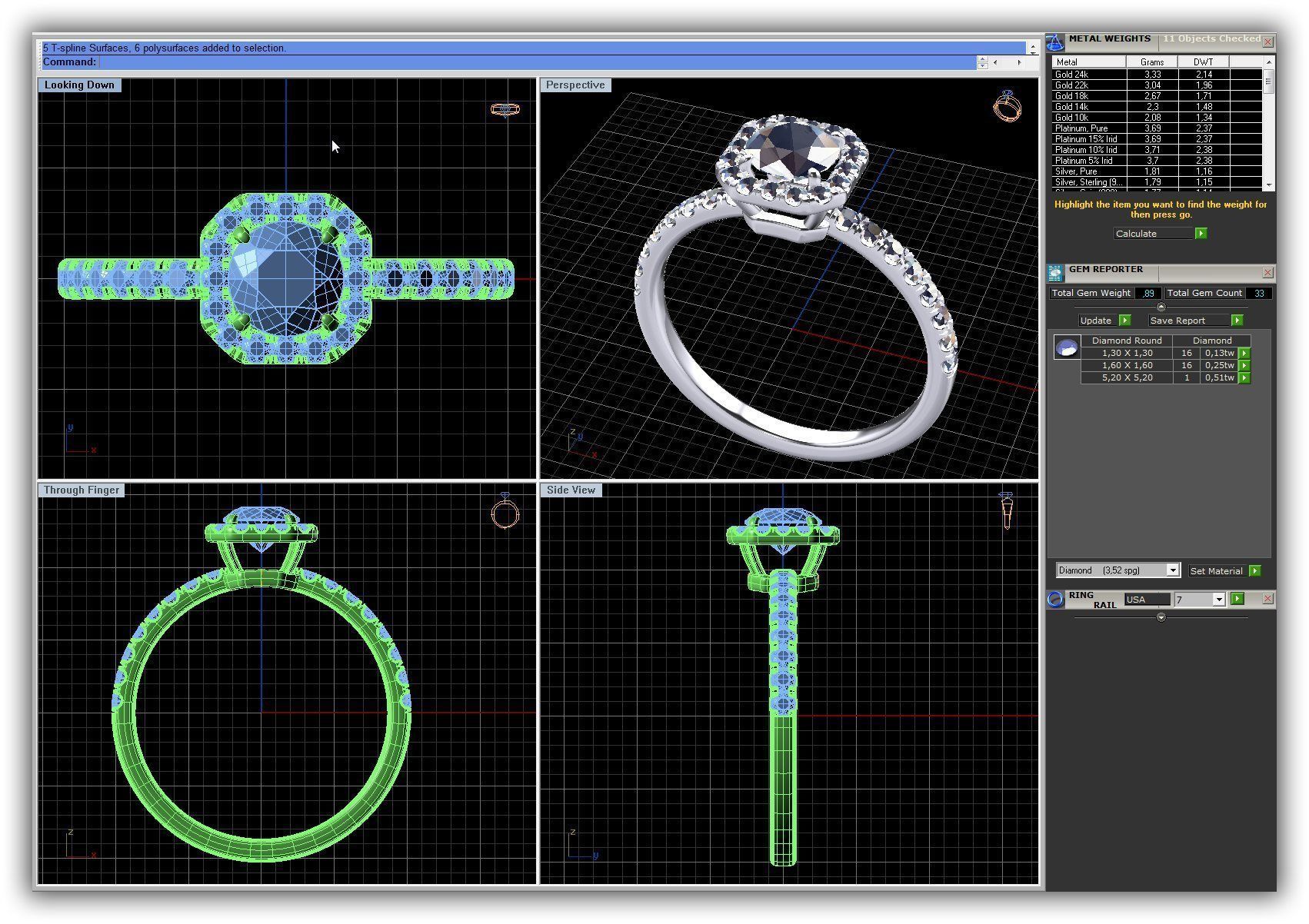
Task: Close the Metal Weights panel
Action: click(1267, 42)
